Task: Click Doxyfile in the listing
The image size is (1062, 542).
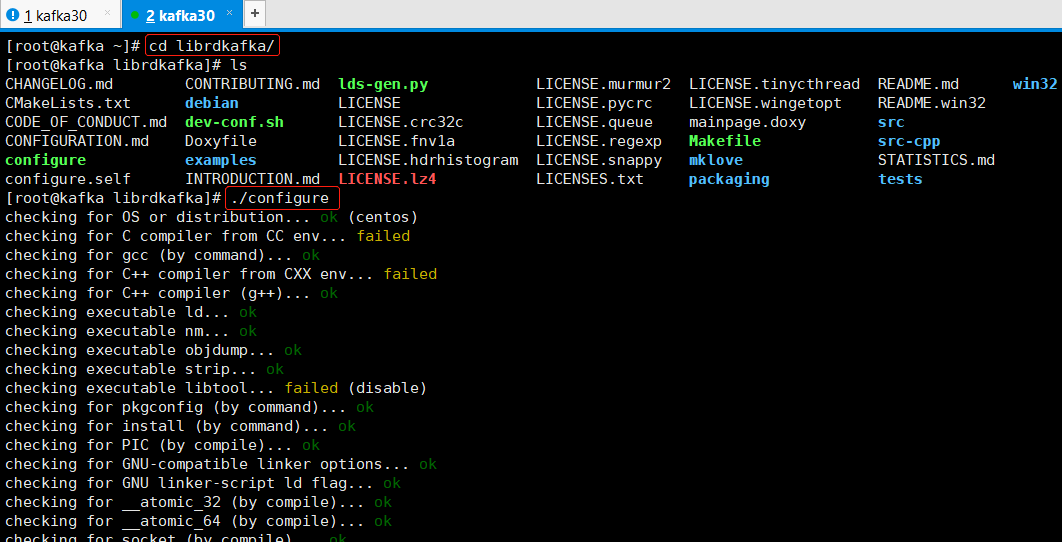Action: click(221, 141)
